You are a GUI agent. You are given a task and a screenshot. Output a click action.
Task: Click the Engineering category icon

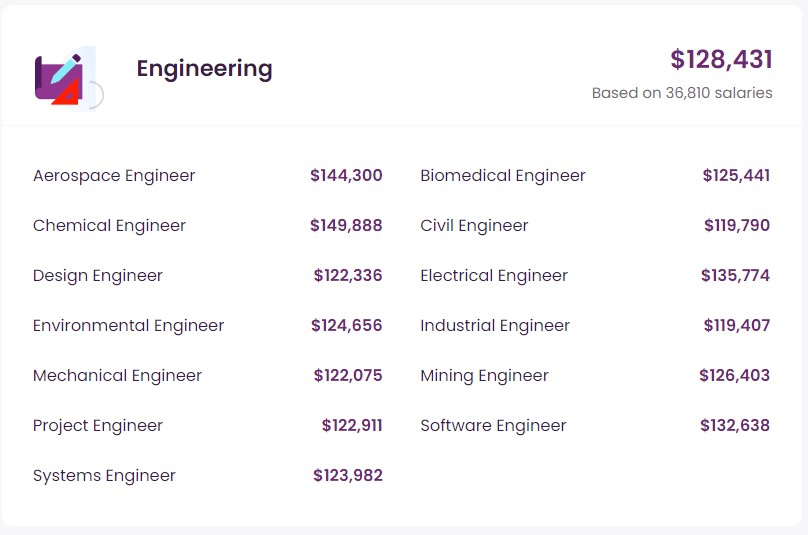tap(67, 78)
